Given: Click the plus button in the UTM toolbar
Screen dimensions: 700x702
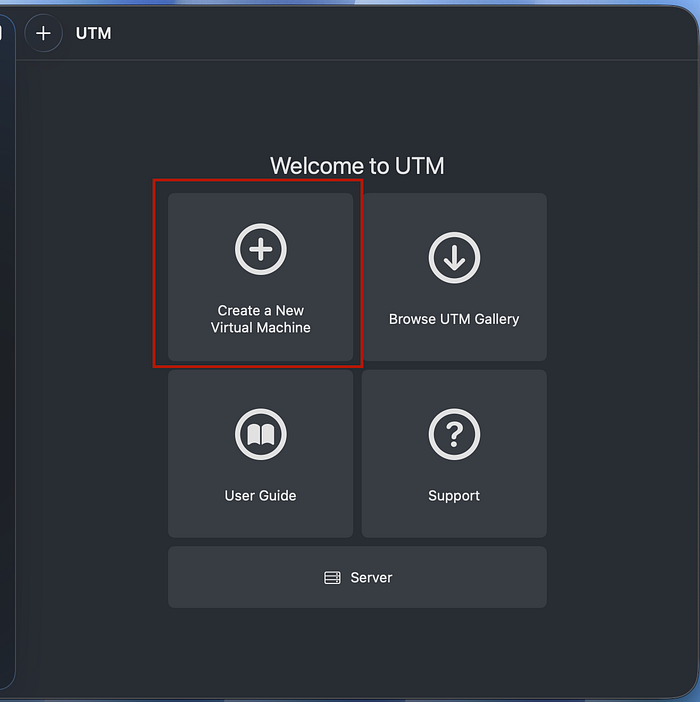Looking at the screenshot, I should 43,33.
